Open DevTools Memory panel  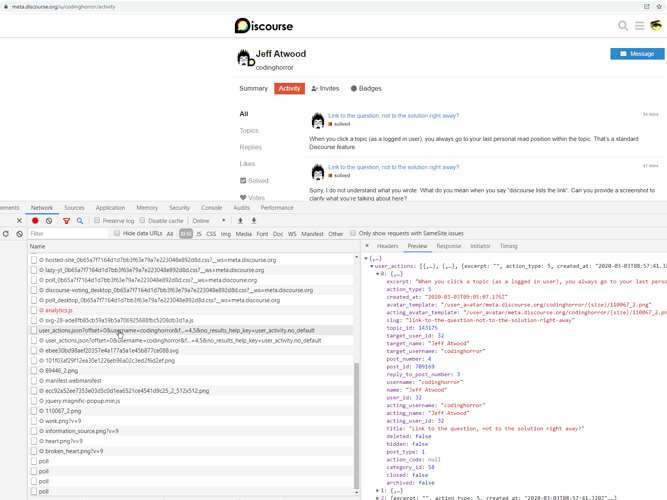pyautogui.click(x=147, y=208)
